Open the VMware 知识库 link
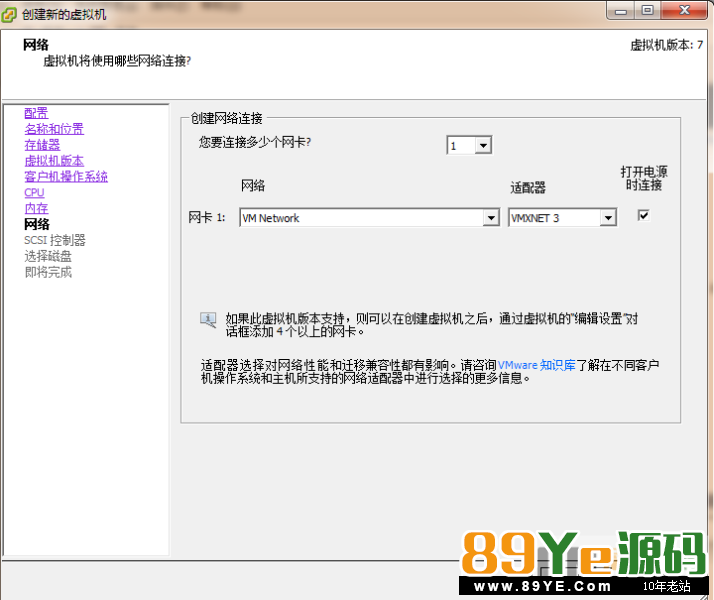 pos(537,366)
